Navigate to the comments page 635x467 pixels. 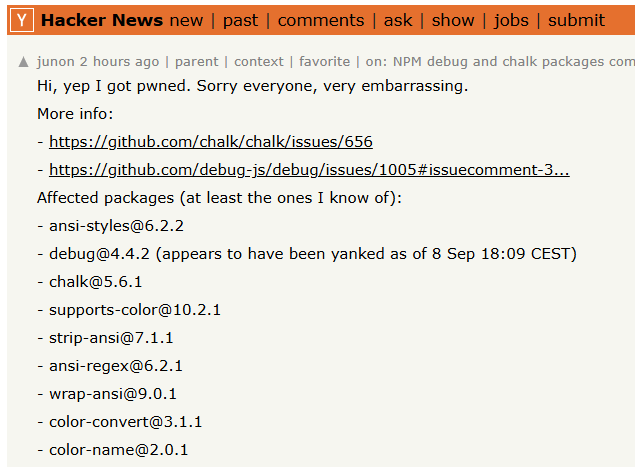pyautogui.click(x=321, y=20)
